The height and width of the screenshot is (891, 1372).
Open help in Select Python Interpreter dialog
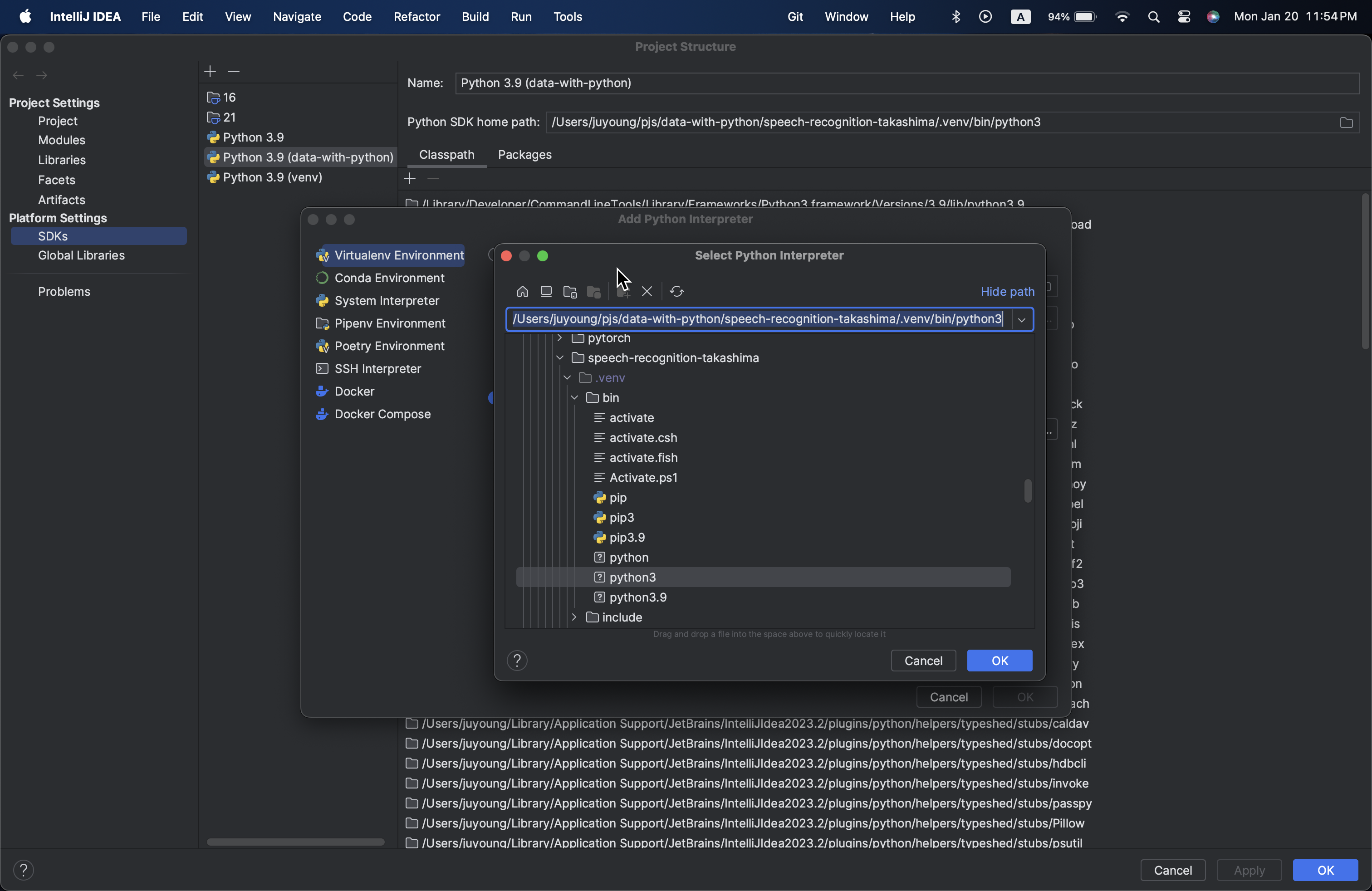[517, 661]
